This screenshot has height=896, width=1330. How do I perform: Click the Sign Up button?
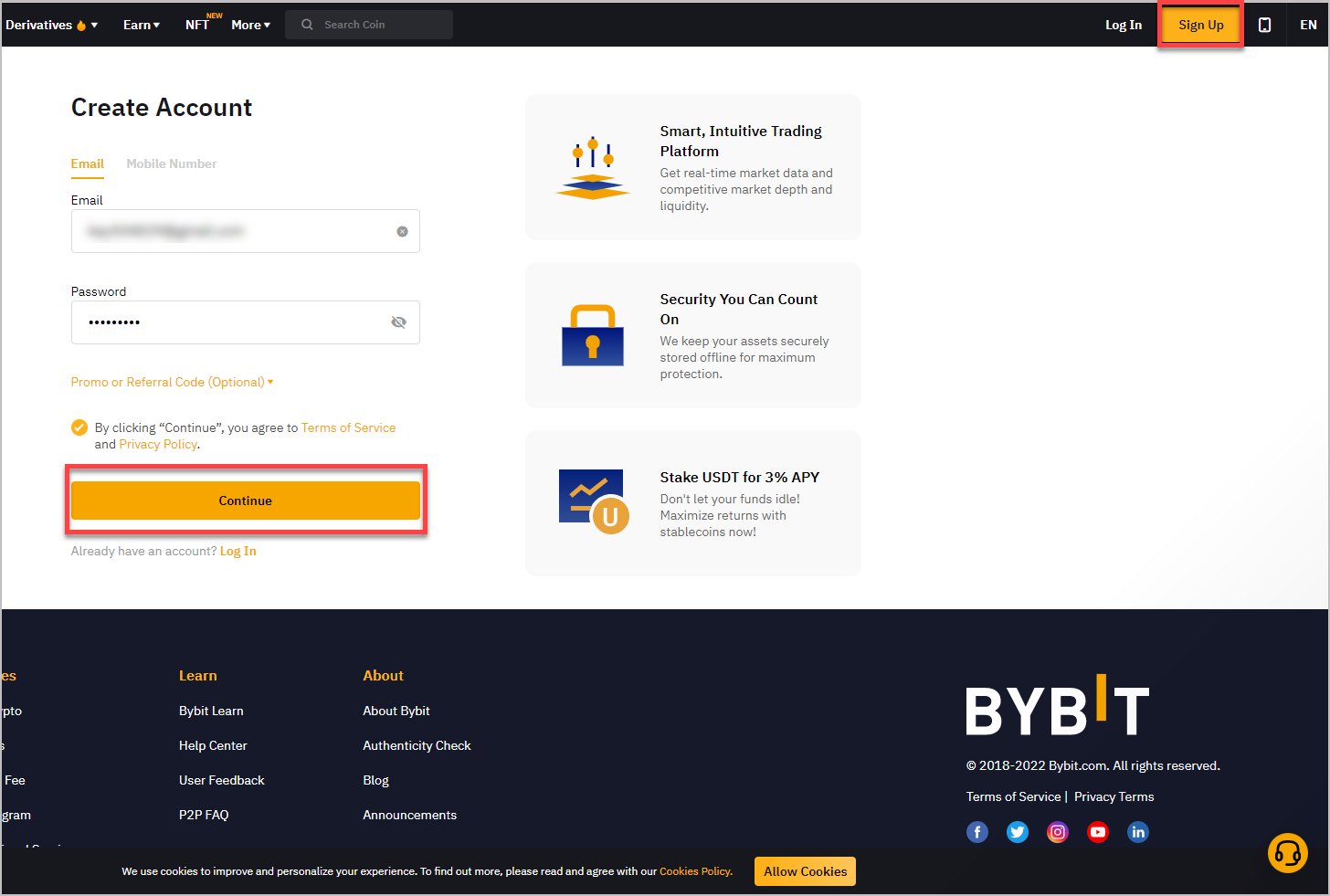pyautogui.click(x=1201, y=25)
